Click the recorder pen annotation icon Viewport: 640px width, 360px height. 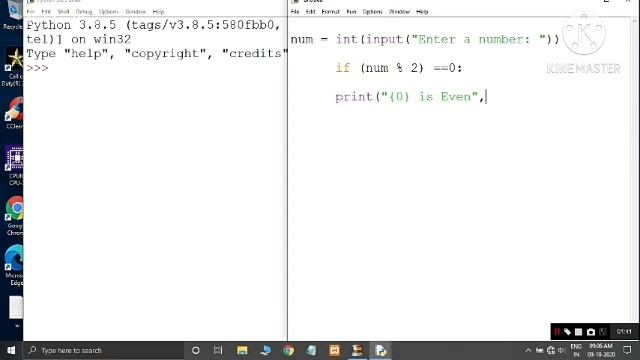tap(567, 332)
